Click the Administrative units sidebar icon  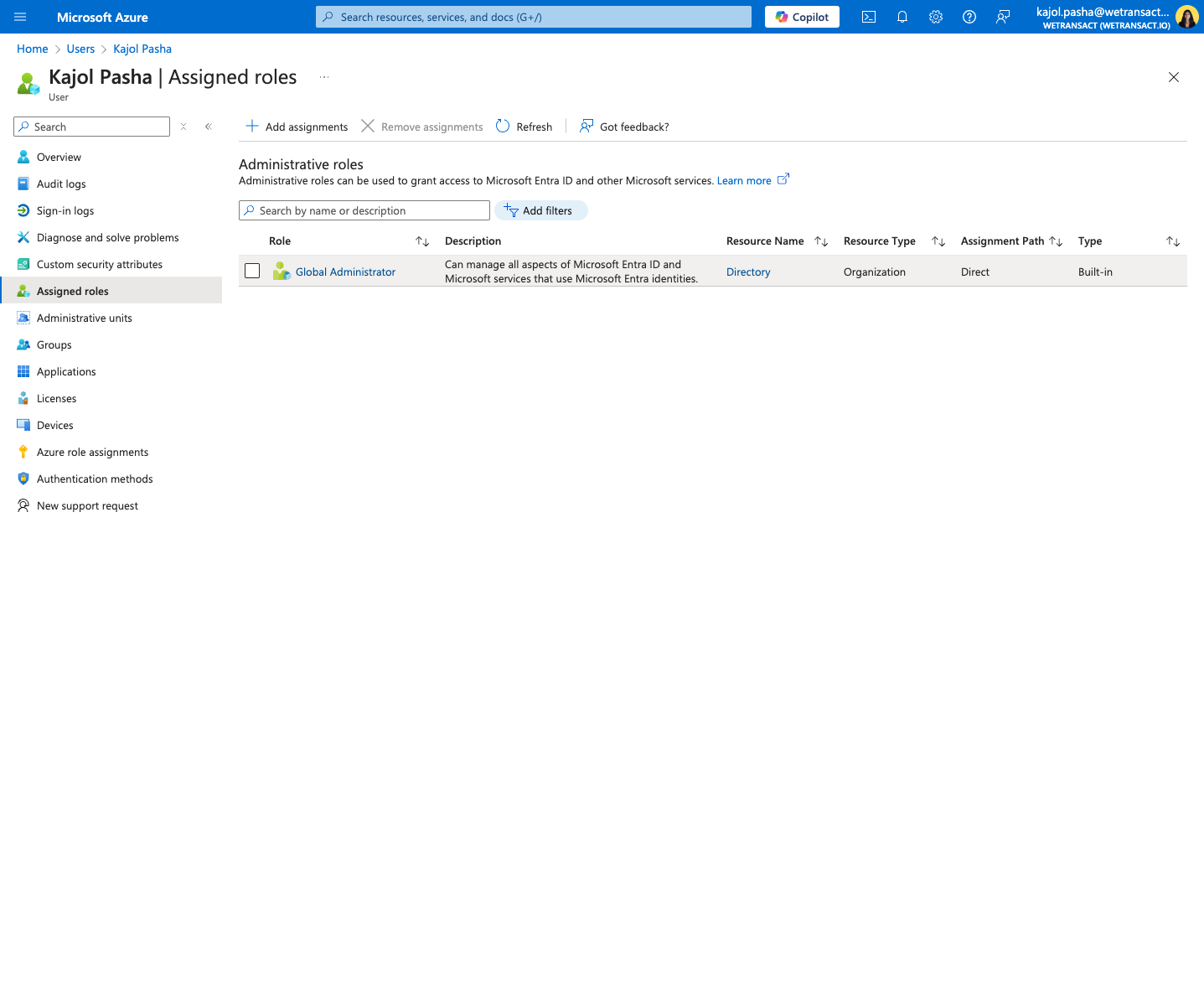(23, 318)
